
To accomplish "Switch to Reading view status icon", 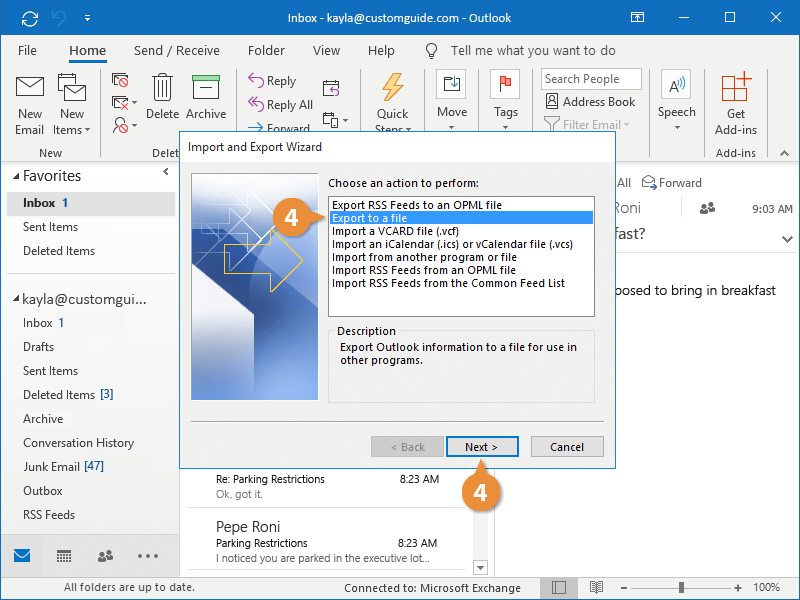I will click(596, 588).
